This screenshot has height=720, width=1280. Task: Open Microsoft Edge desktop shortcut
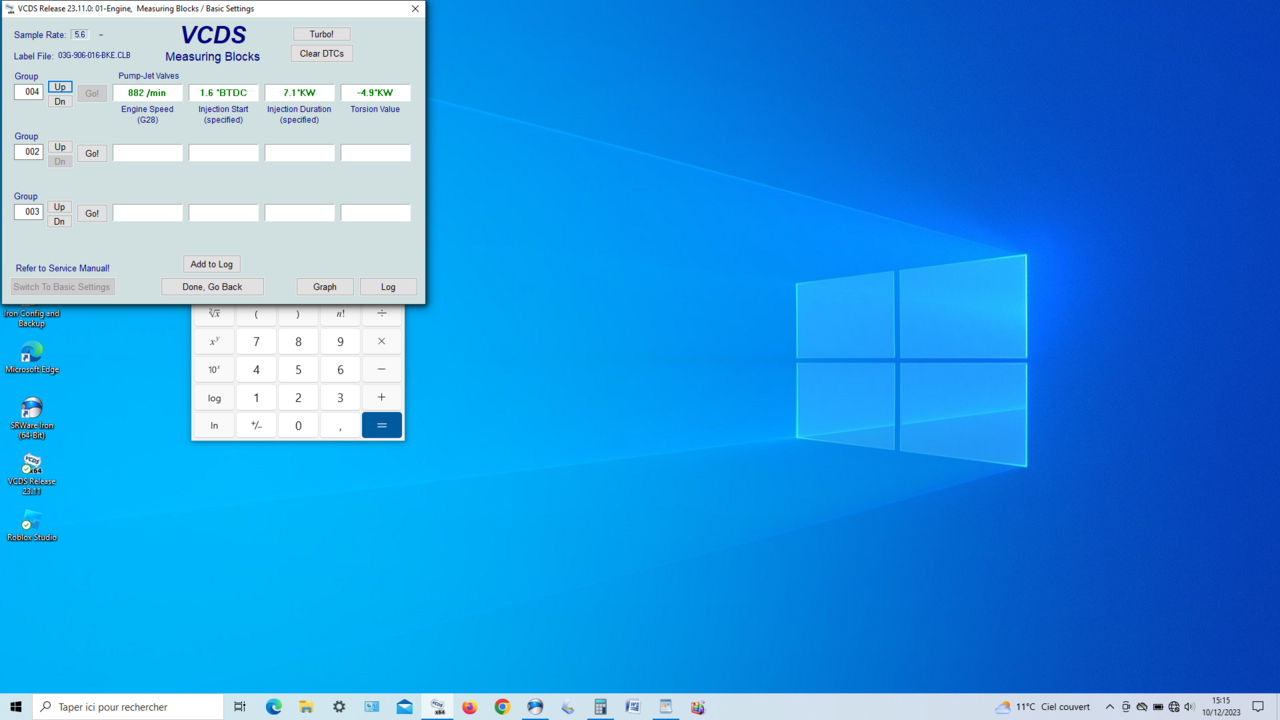pyautogui.click(x=32, y=354)
